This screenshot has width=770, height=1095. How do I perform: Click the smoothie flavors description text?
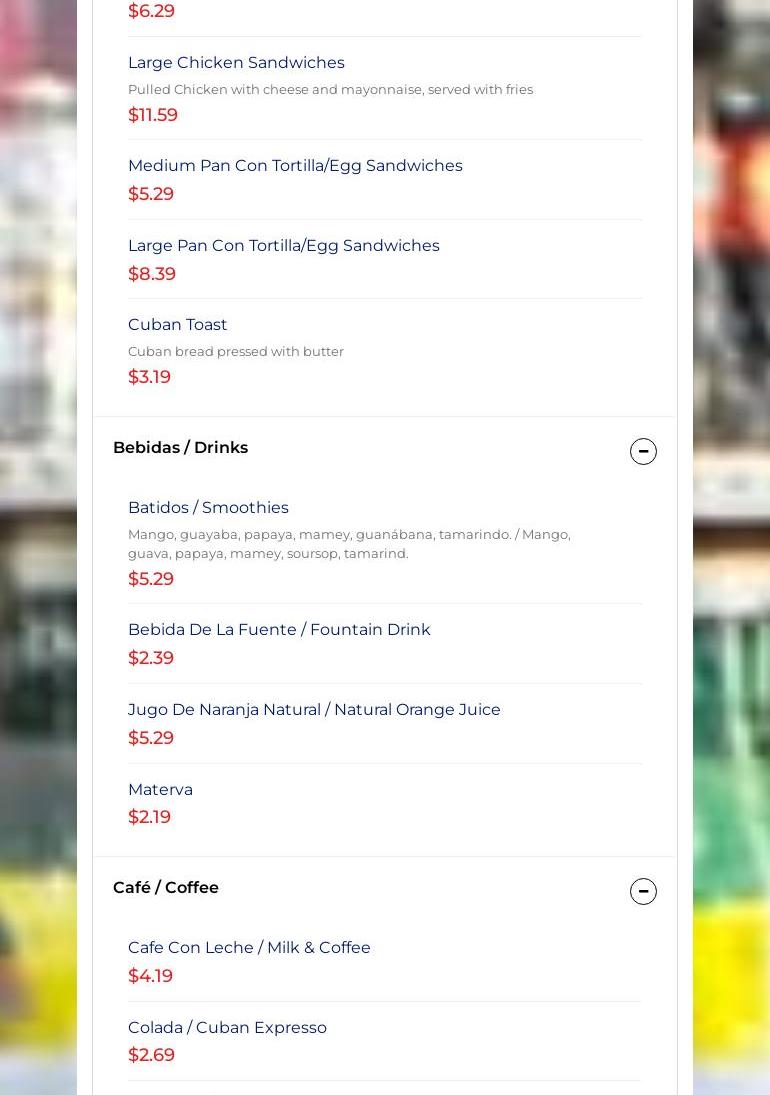(x=349, y=544)
